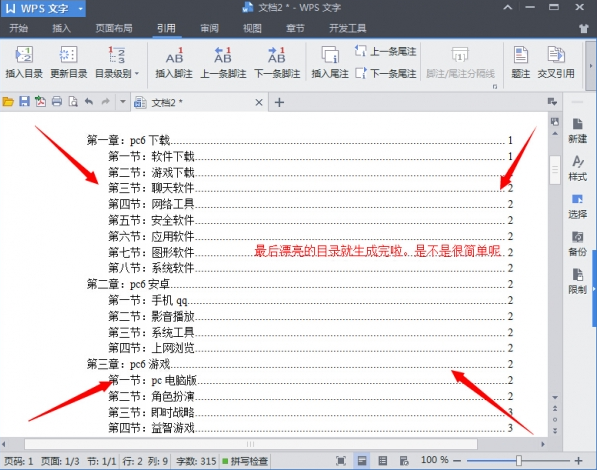The height and width of the screenshot is (470, 598).
Task: Open Restrict (限制) in the side panel
Action: (x=577, y=281)
